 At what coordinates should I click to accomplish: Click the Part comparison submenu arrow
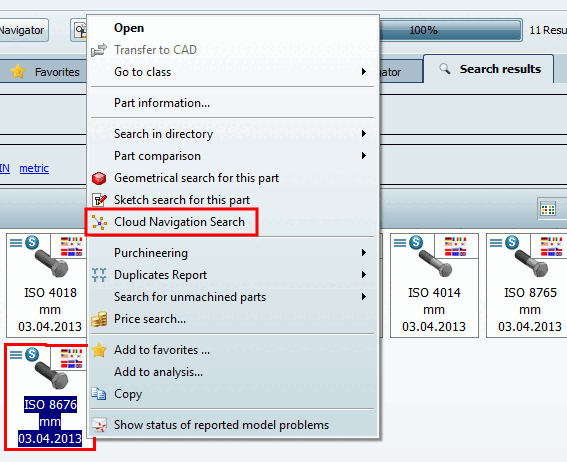coord(364,156)
